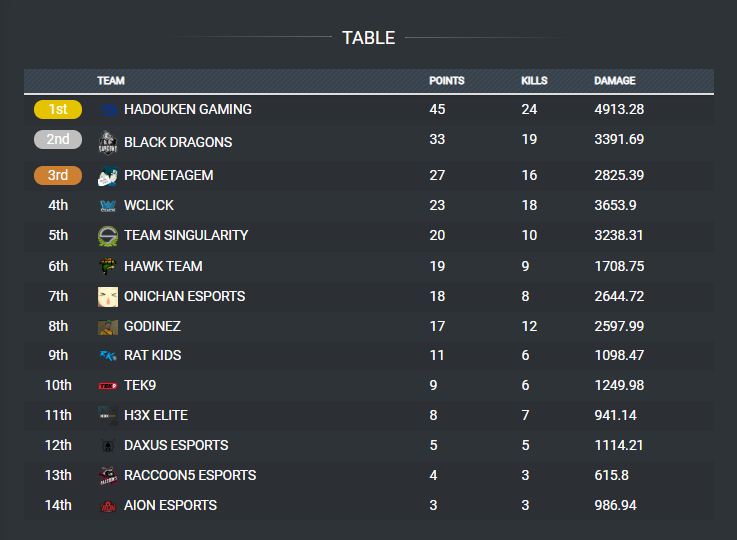Click Godinez's 12 kills value

coord(529,327)
